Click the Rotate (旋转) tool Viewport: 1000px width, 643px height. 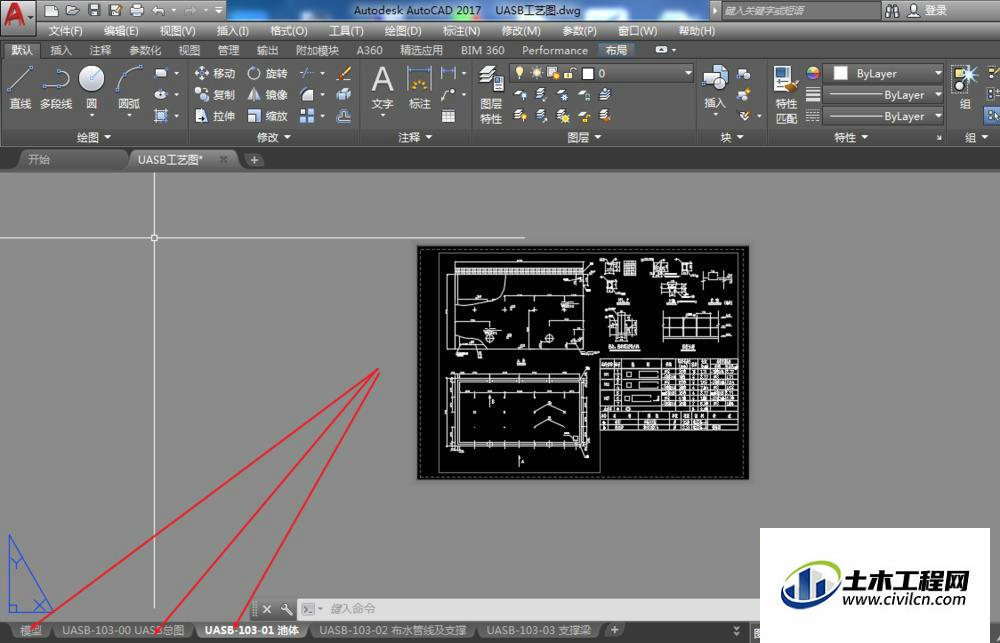click(x=267, y=73)
